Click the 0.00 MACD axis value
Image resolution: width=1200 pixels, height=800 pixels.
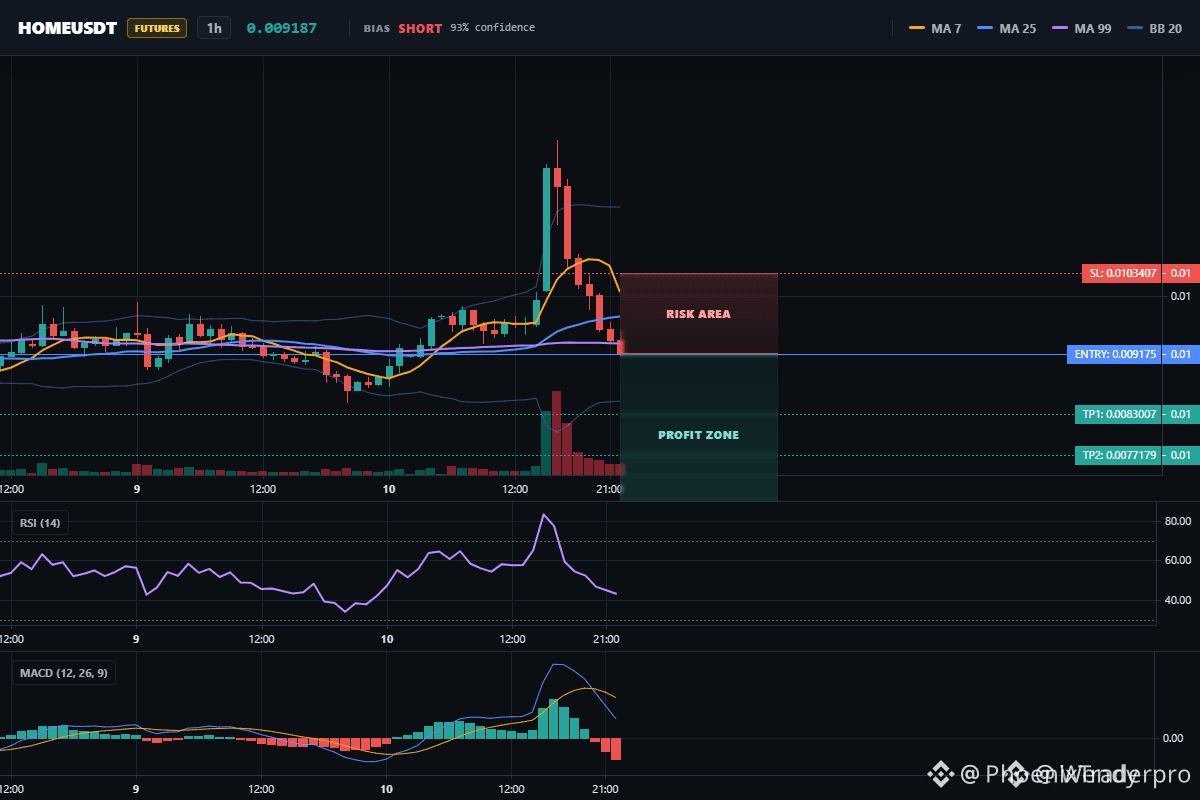pos(1175,738)
